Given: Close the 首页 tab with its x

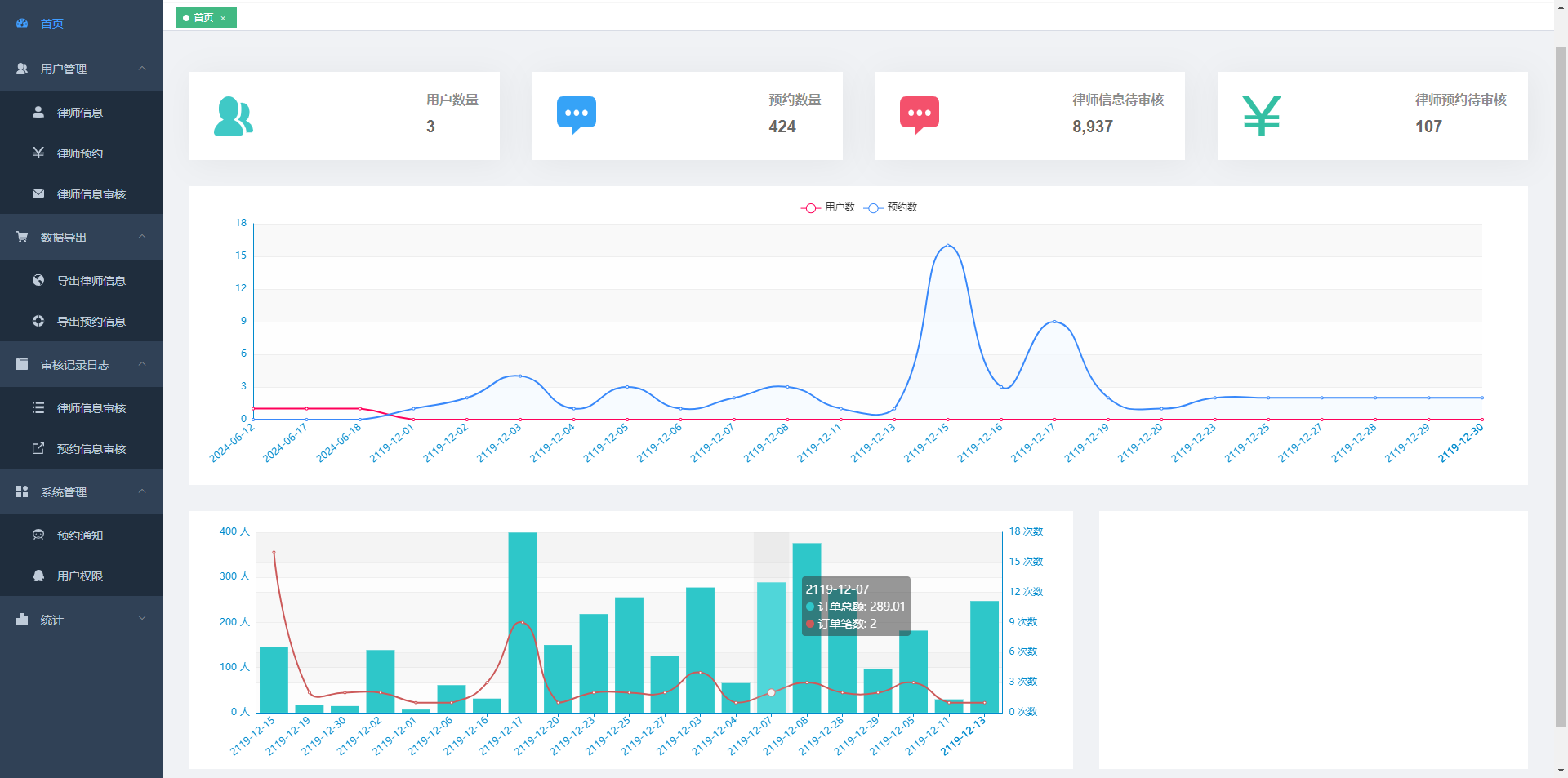Looking at the screenshot, I should click(223, 18).
